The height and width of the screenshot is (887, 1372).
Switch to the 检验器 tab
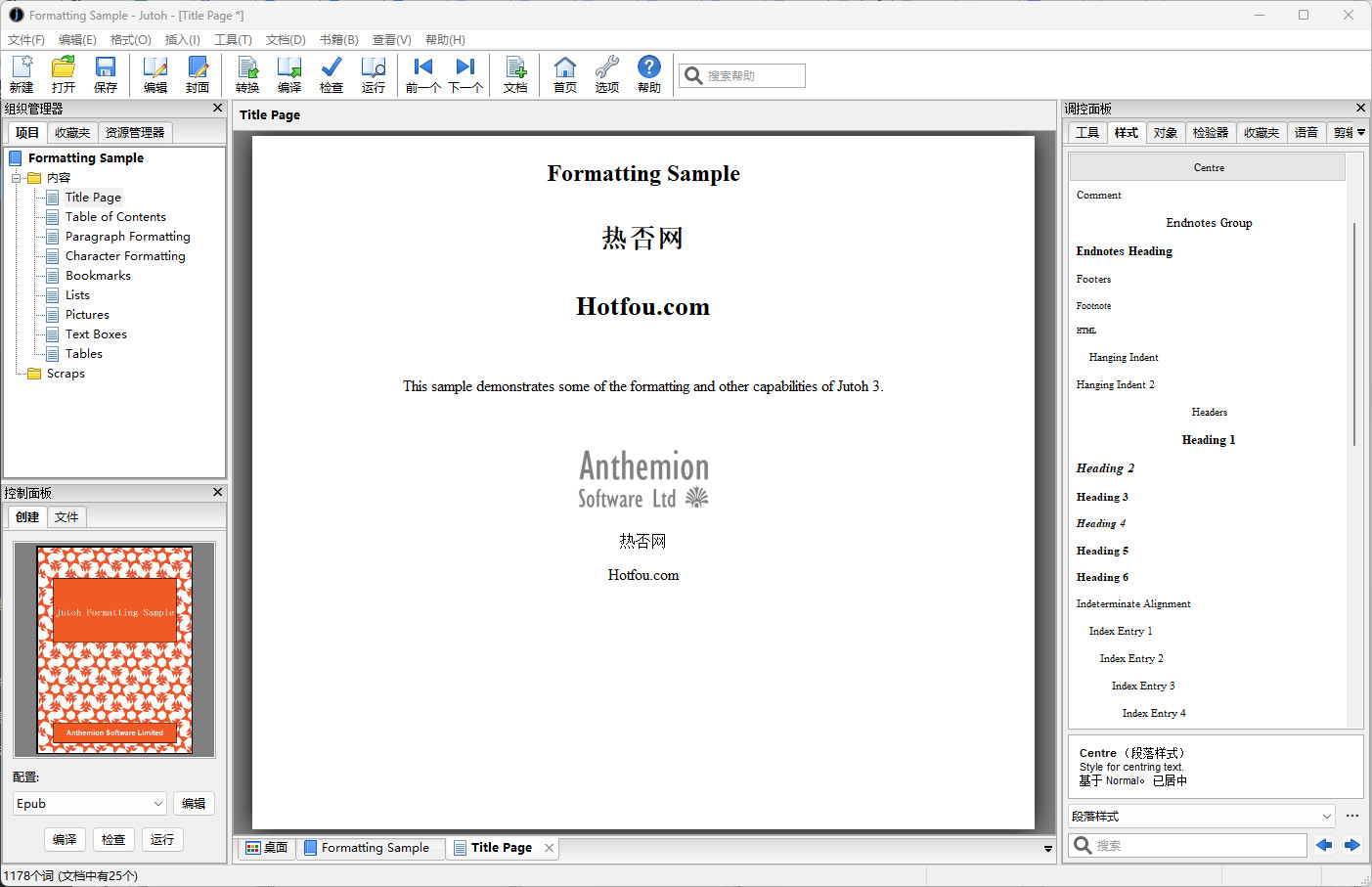click(1211, 133)
